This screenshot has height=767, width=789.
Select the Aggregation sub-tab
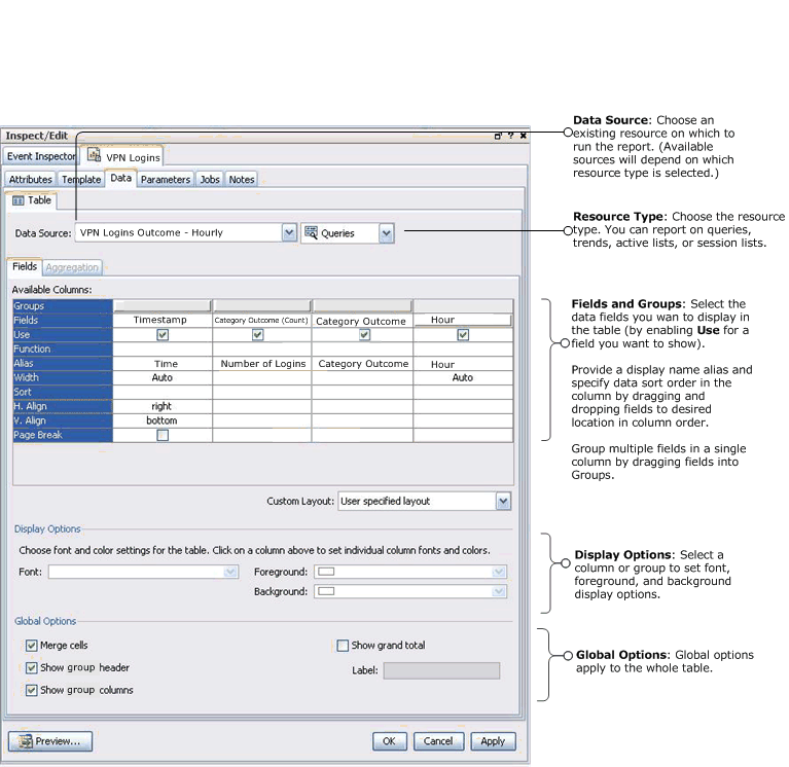pyautogui.click(x=72, y=267)
